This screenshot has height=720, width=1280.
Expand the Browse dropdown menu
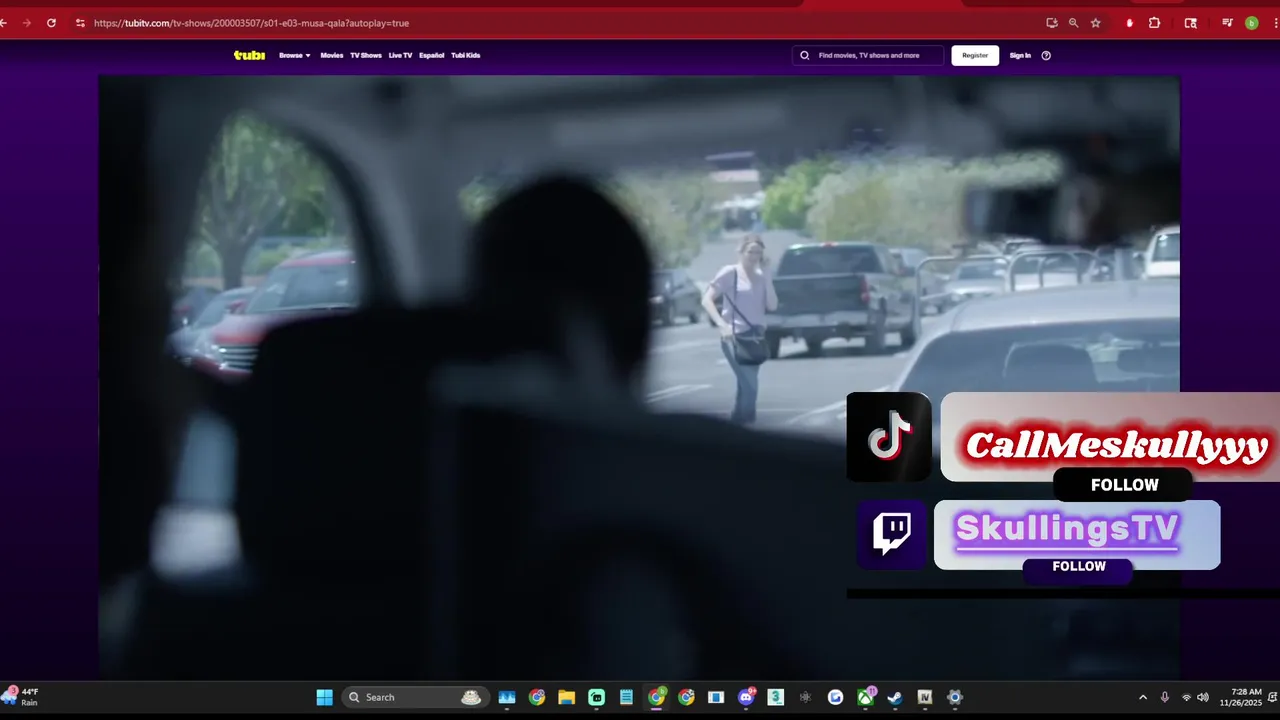[x=295, y=55]
